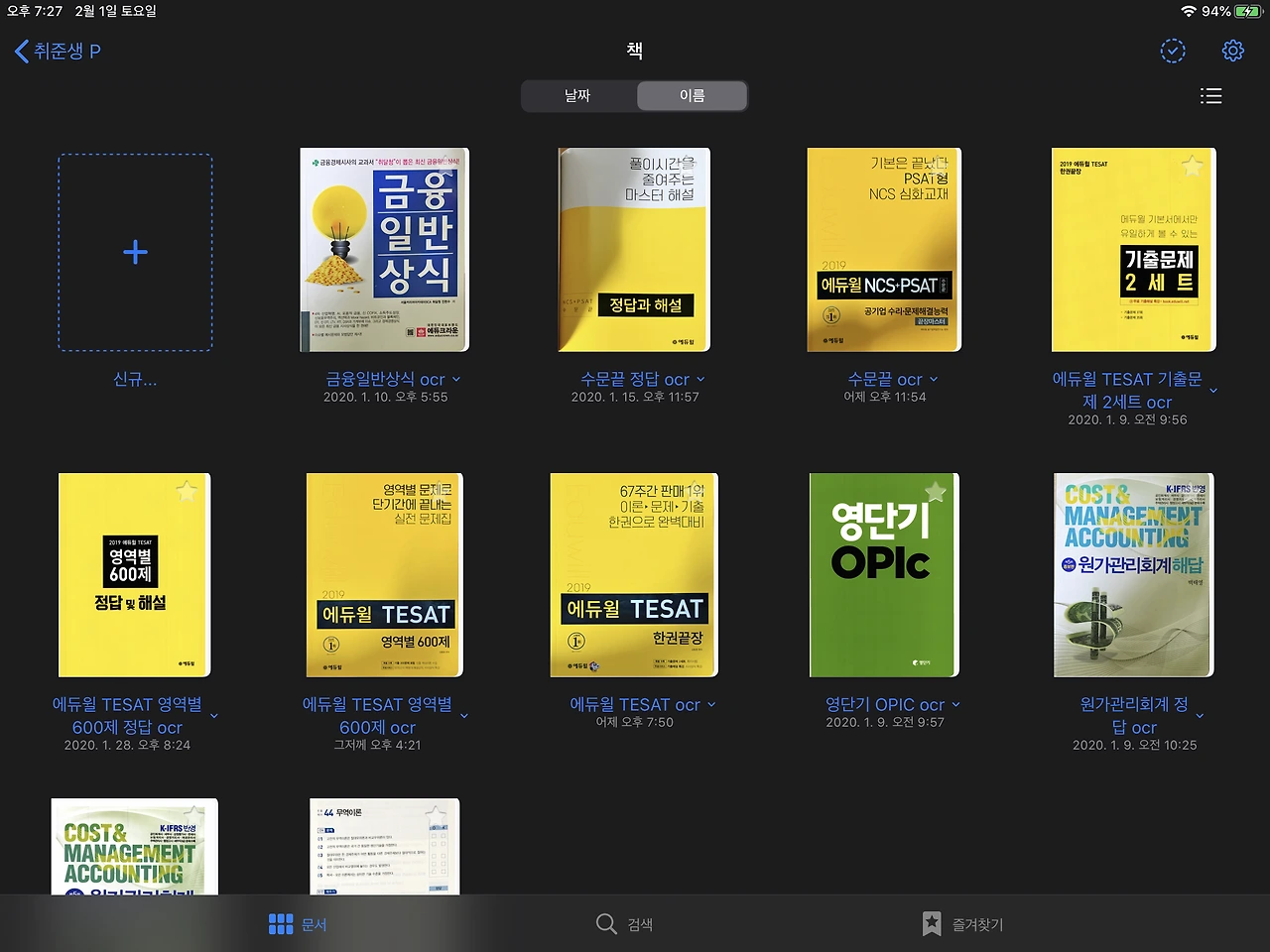Click the 신규... label

tap(135, 379)
